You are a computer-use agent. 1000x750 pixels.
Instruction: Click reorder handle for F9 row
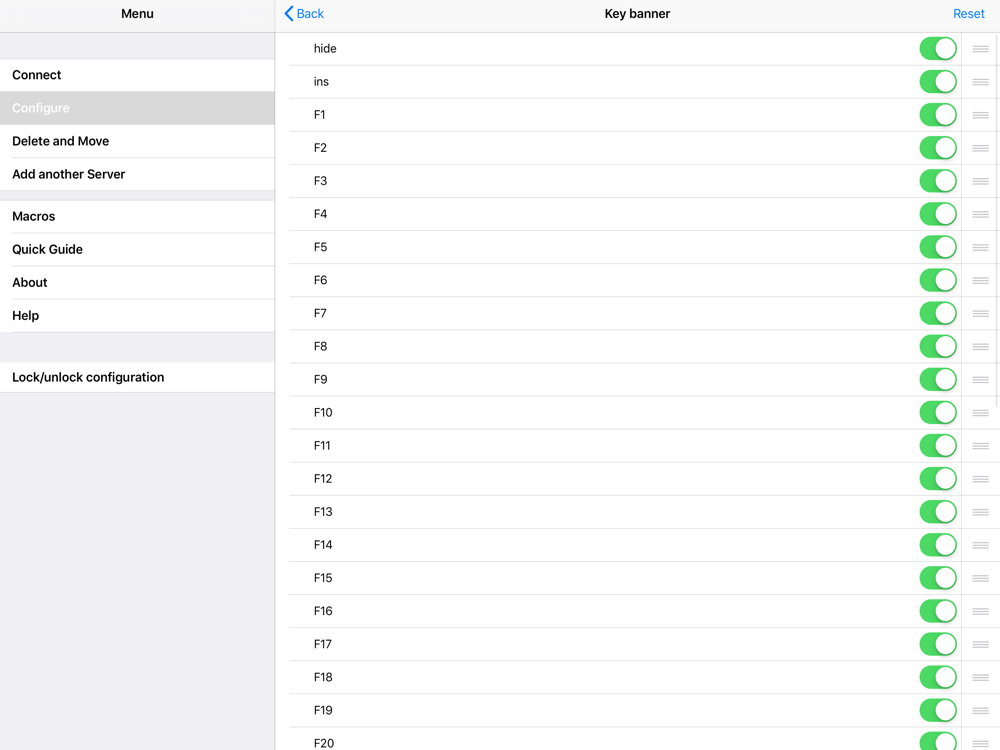click(980, 379)
